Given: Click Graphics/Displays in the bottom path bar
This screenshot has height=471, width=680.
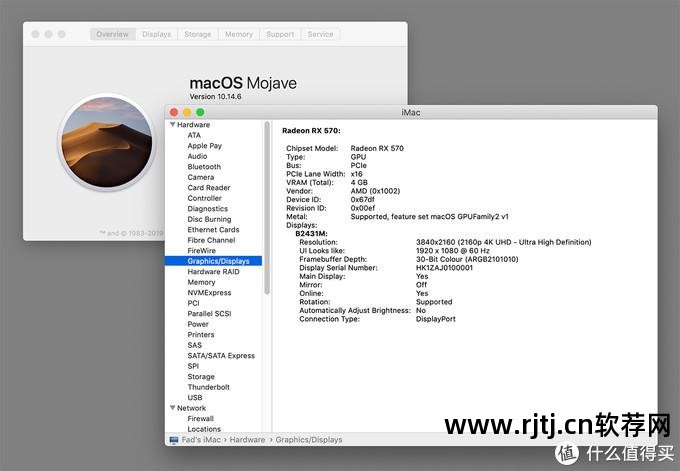Looking at the screenshot, I should click(x=309, y=440).
